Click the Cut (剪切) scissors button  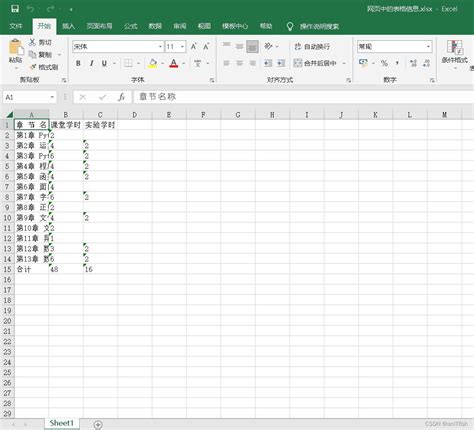[x=40, y=42]
